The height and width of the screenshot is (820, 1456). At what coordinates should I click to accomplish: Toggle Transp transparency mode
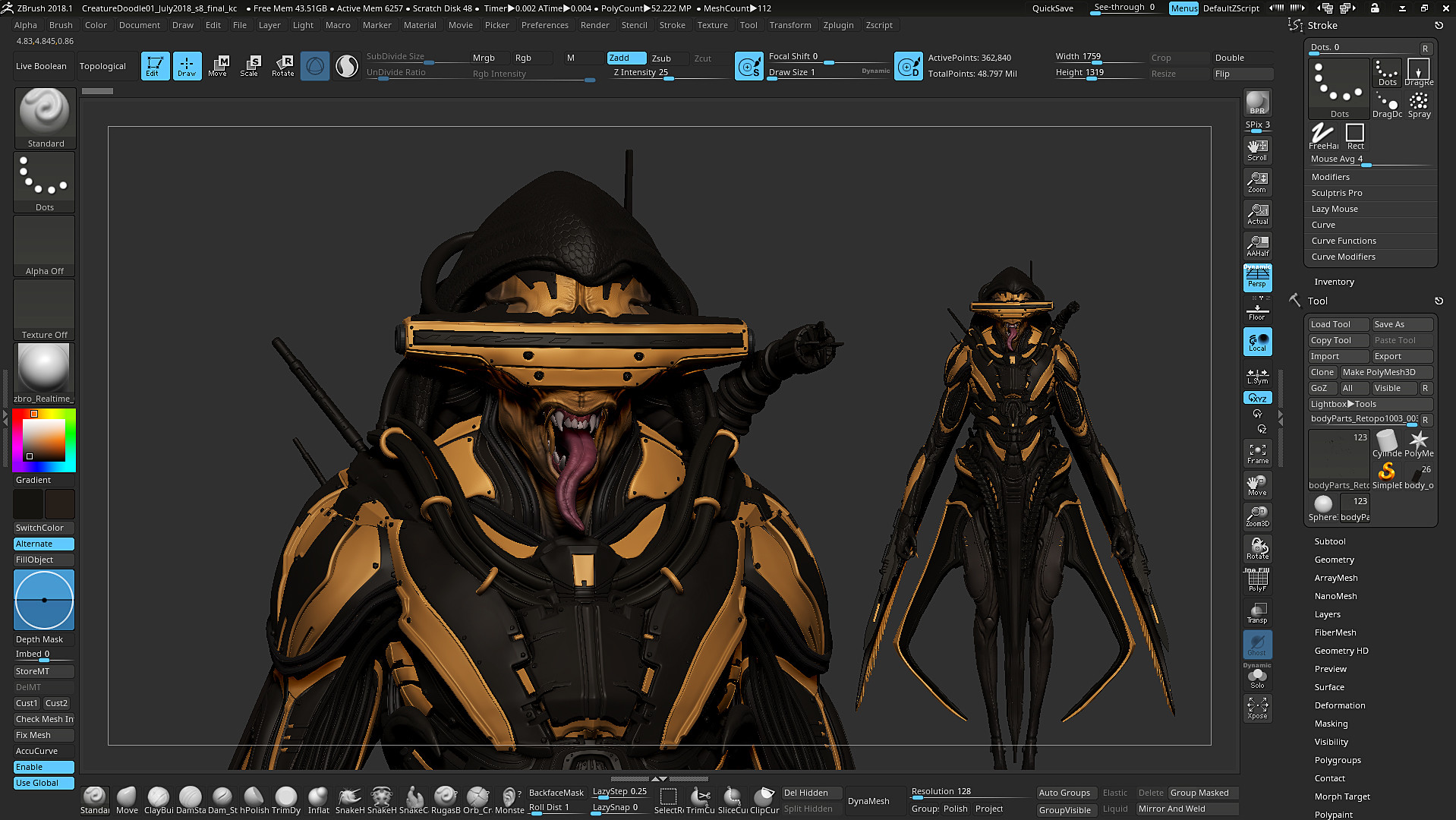(x=1257, y=612)
